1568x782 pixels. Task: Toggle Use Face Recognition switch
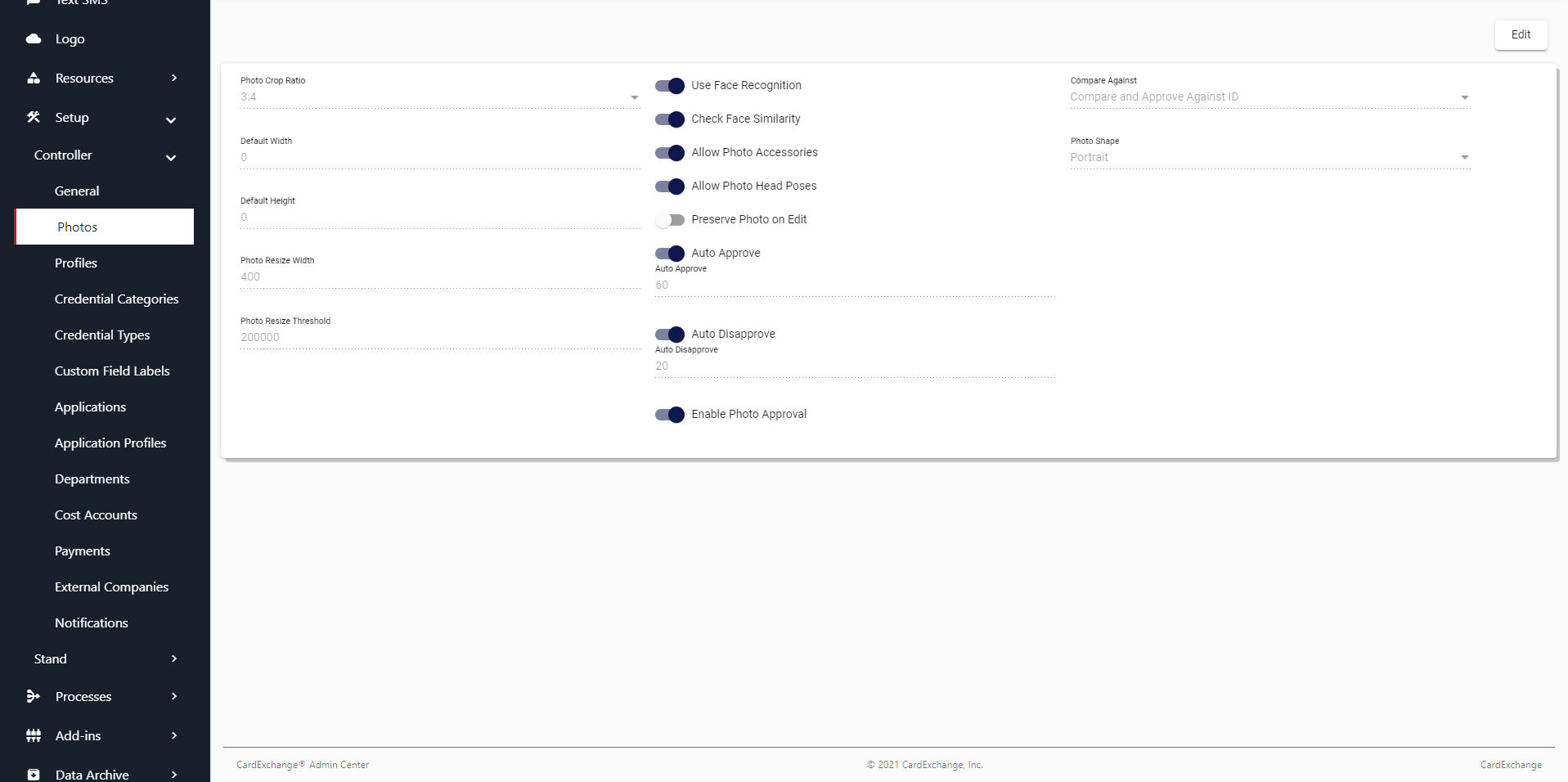coord(670,86)
